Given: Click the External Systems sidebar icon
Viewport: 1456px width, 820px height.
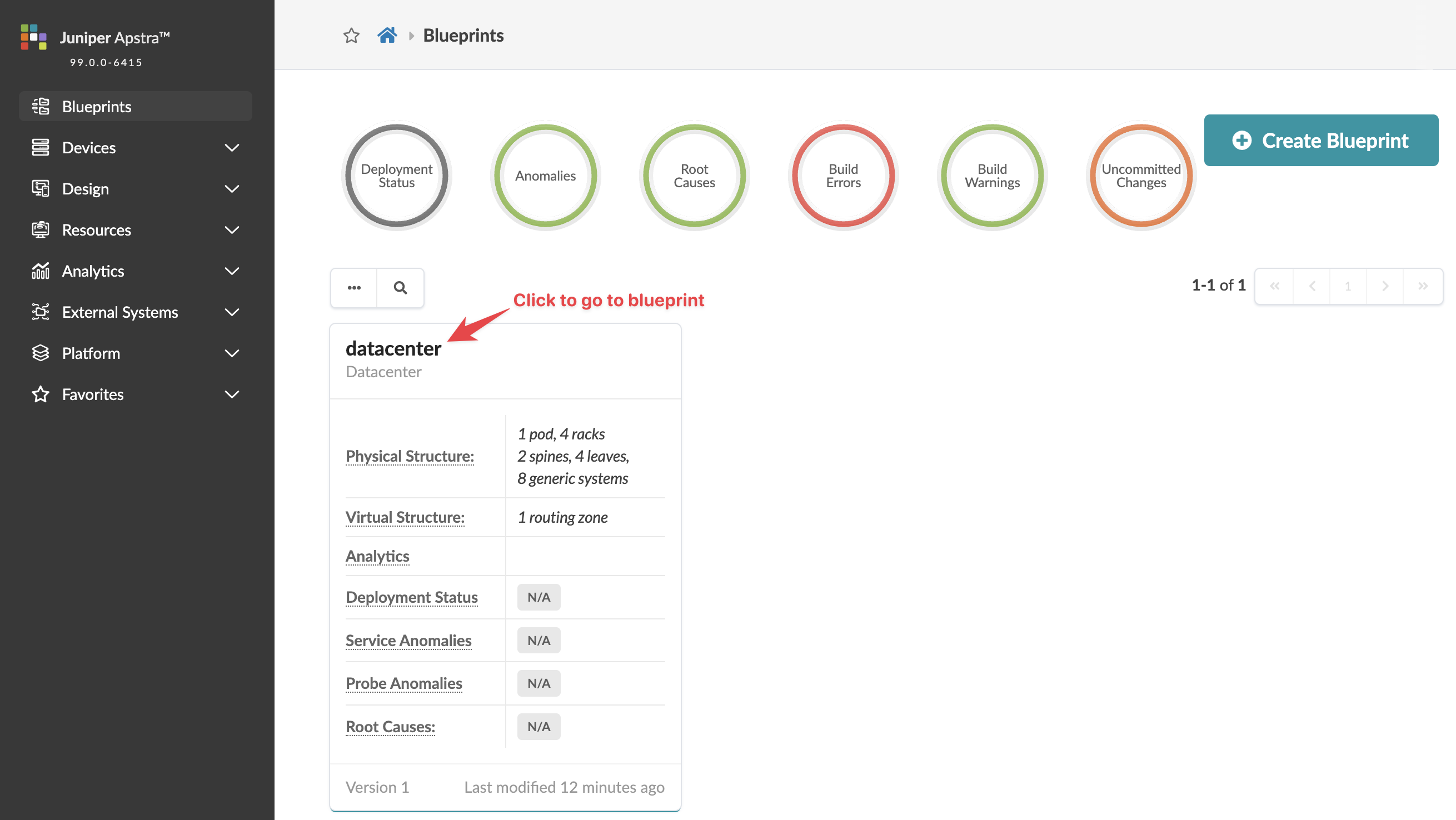Looking at the screenshot, I should (x=40, y=312).
